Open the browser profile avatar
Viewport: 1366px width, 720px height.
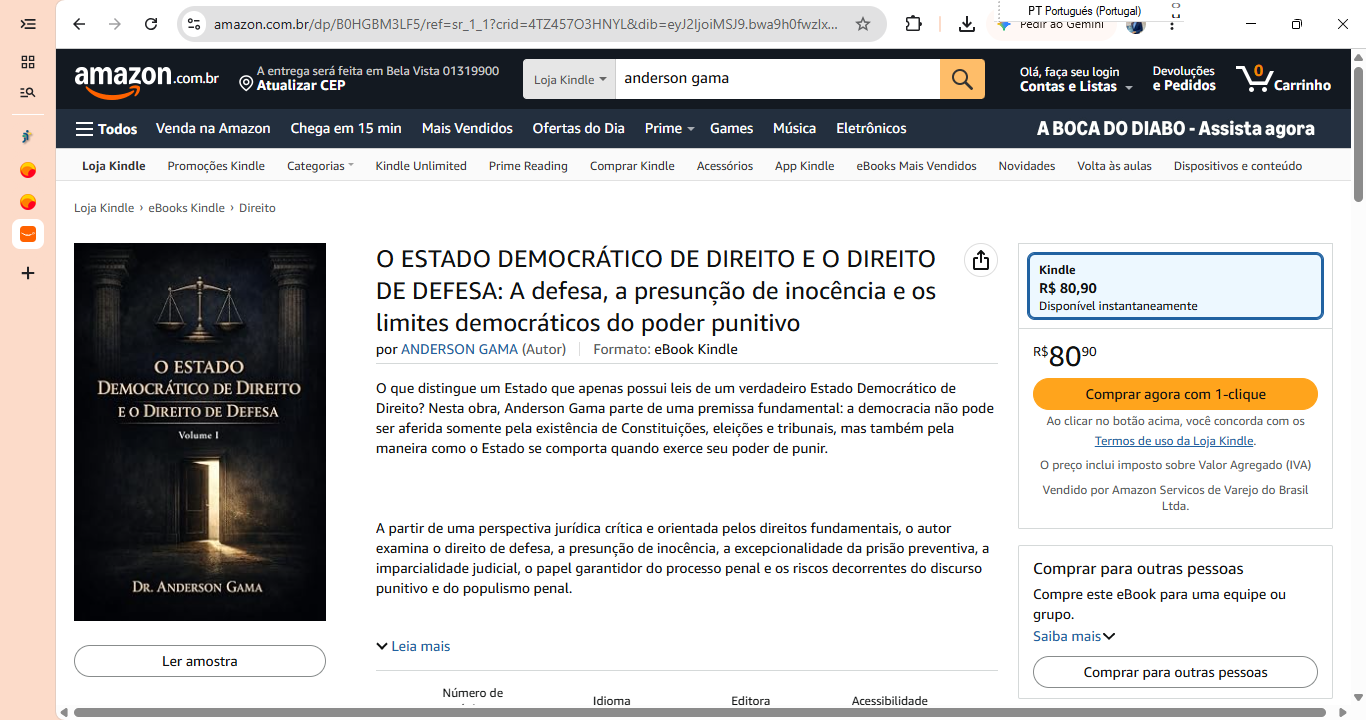pos(1135,24)
